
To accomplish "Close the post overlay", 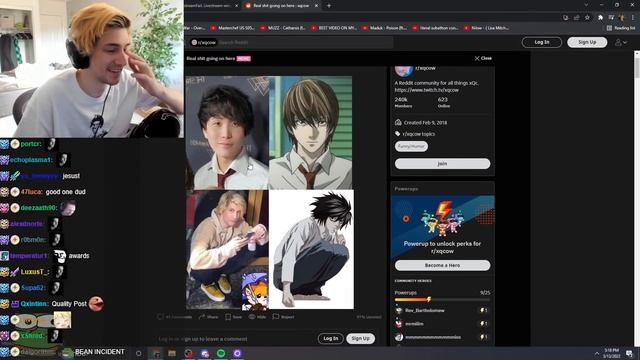I will 483,58.
